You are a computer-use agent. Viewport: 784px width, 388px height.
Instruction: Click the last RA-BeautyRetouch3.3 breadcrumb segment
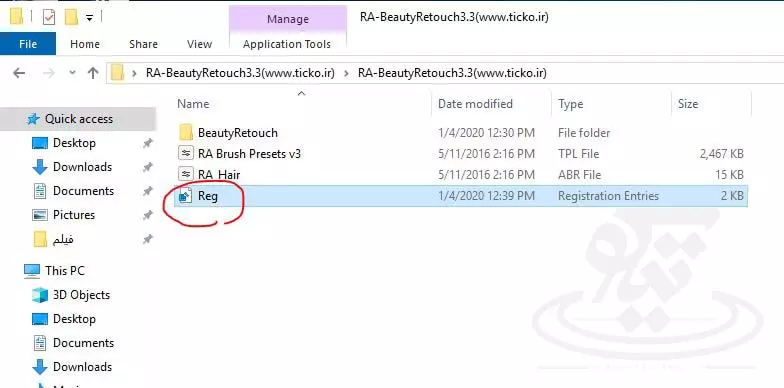click(452, 73)
